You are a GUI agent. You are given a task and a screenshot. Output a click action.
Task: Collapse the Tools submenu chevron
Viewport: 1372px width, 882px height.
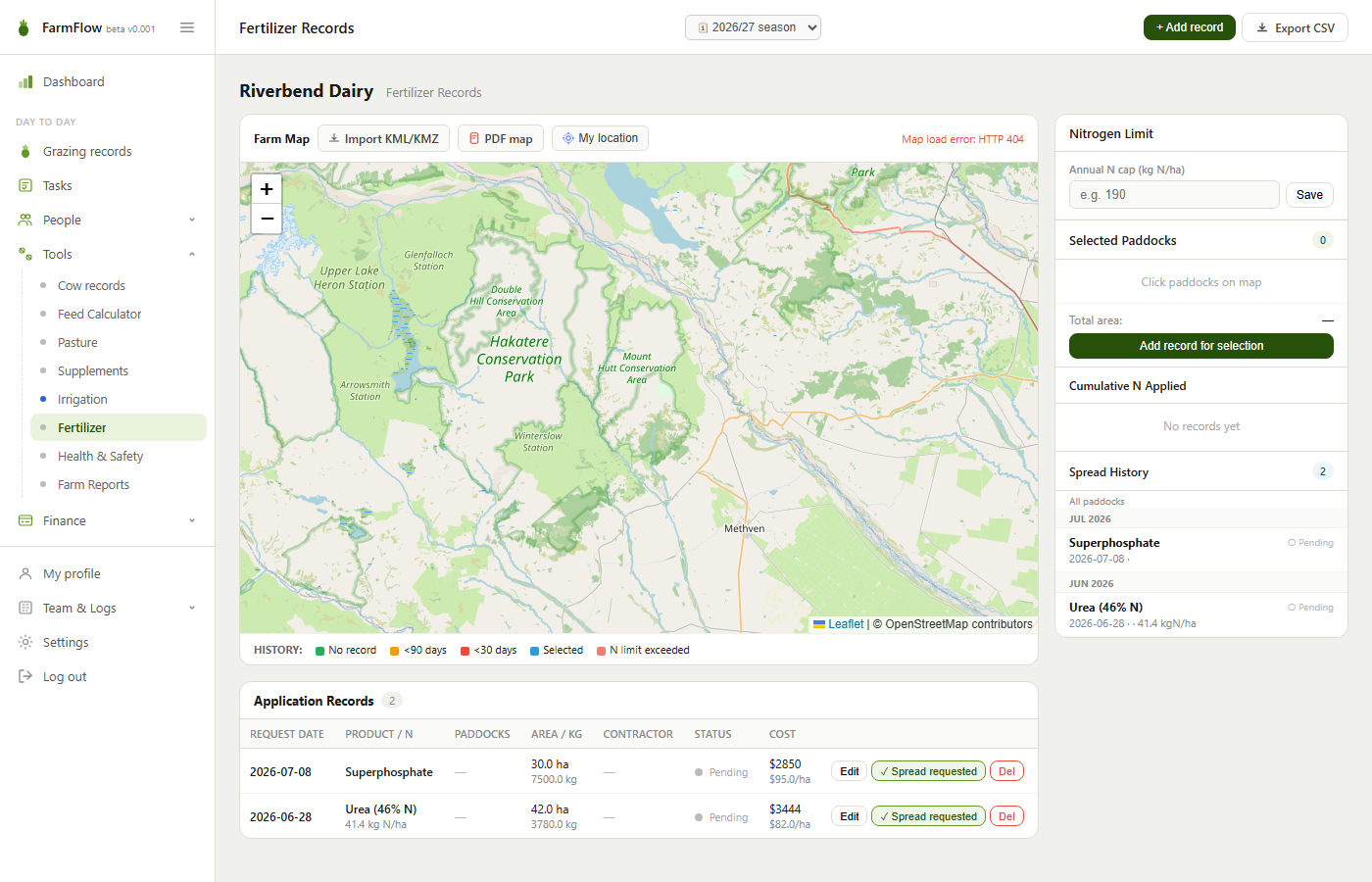[x=192, y=255]
